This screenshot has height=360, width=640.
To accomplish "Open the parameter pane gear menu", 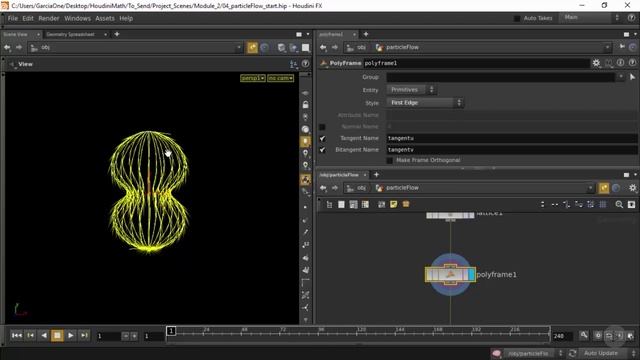I will coord(596,63).
